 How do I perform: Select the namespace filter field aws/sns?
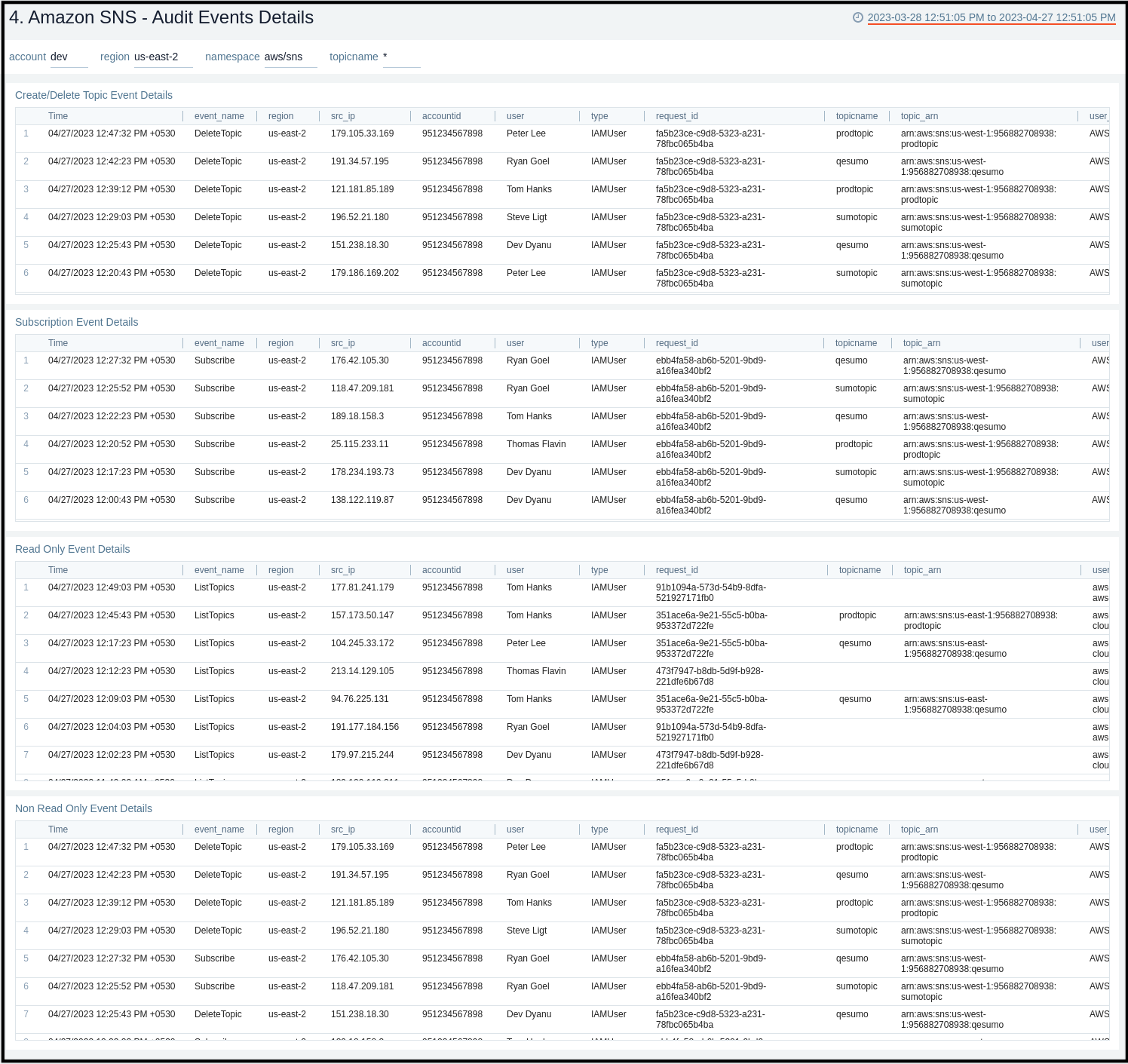(x=290, y=57)
